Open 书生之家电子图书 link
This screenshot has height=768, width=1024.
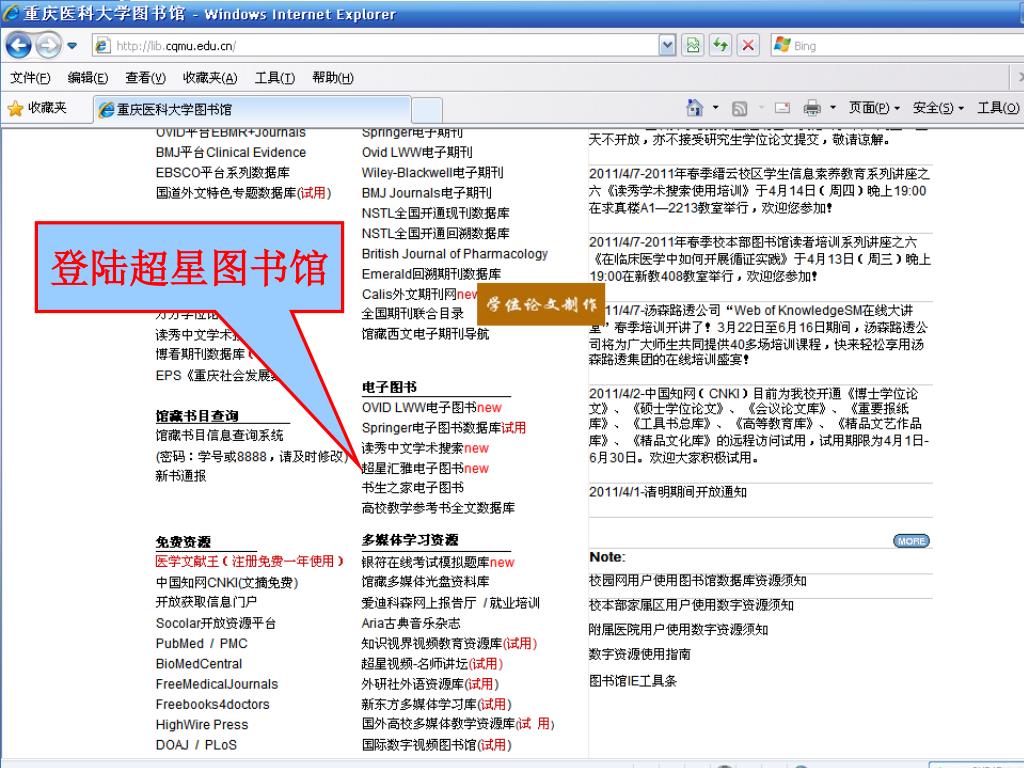pos(412,488)
